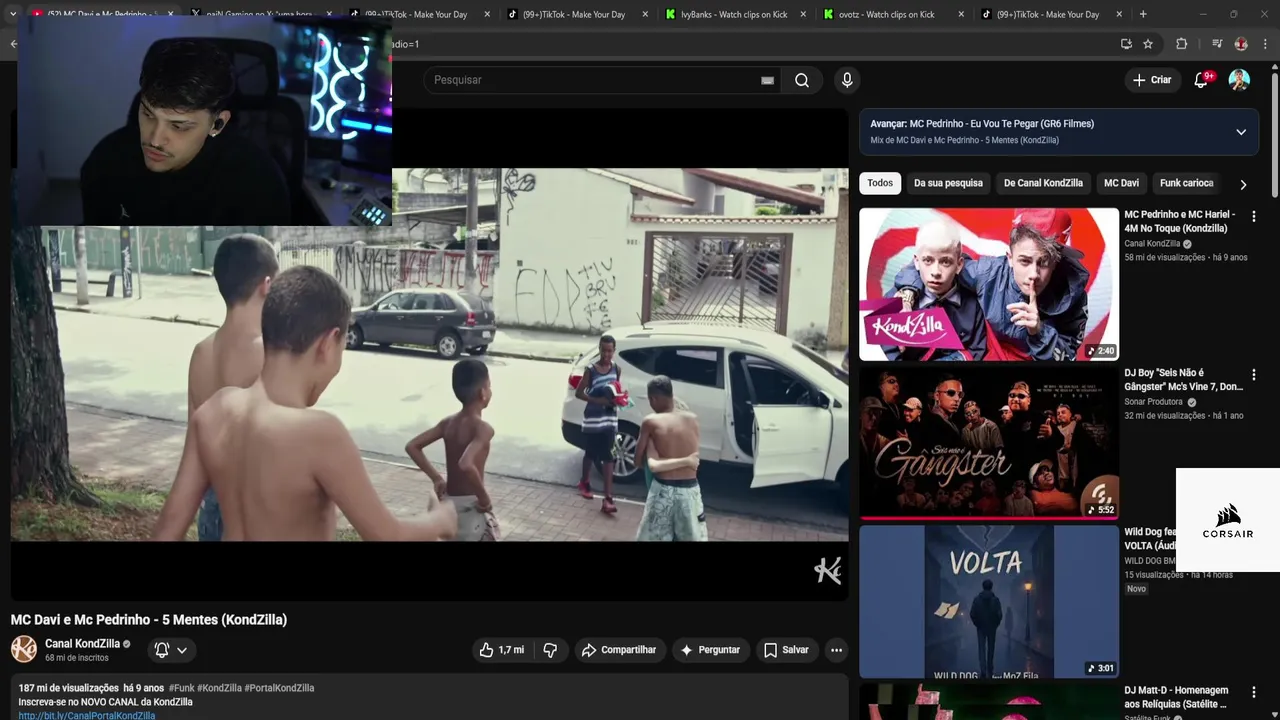The width and height of the screenshot is (1280, 720).
Task: Open Canal KondZilla channel name link
Action: click(x=82, y=644)
